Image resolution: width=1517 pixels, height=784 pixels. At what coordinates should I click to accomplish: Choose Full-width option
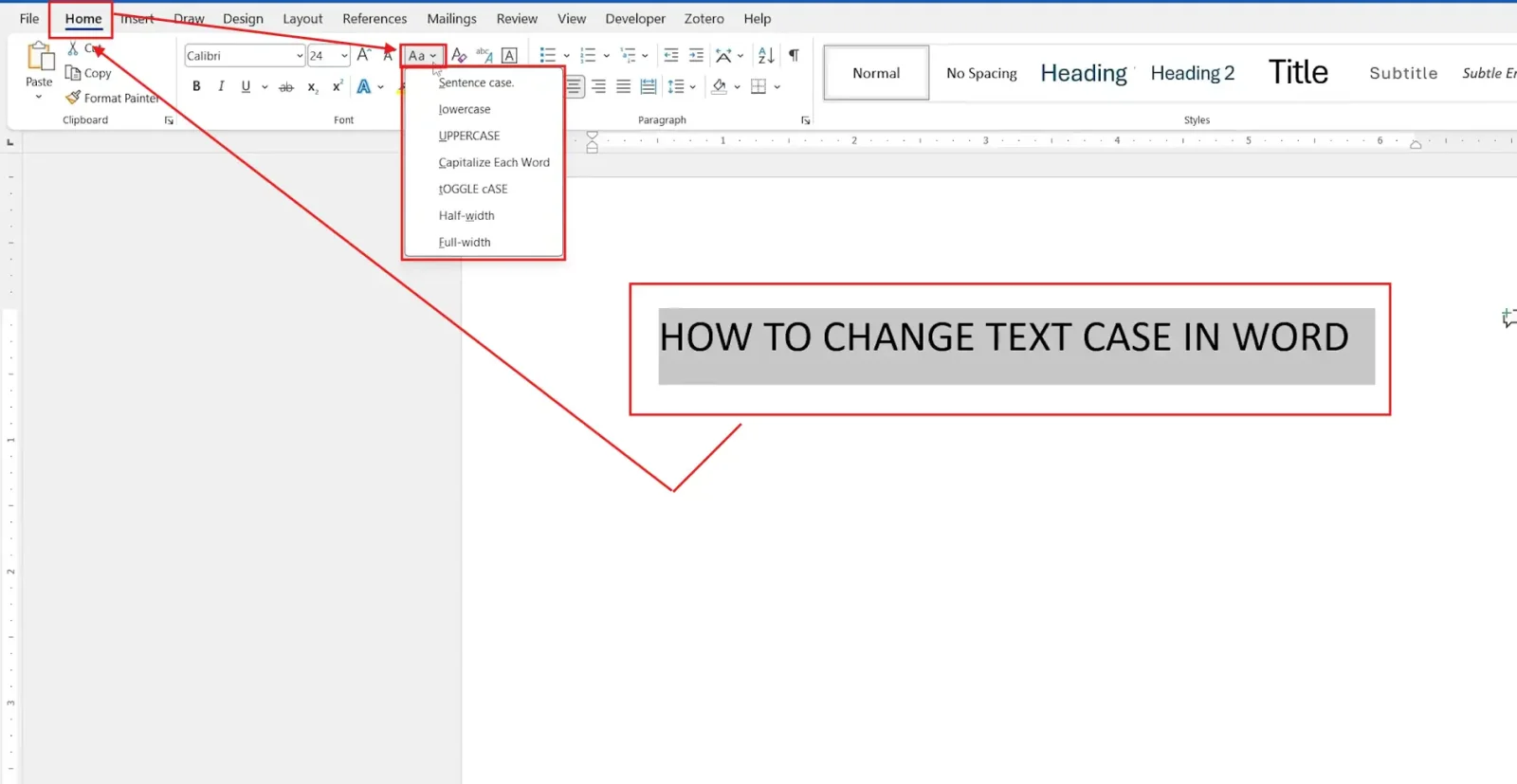[484, 242]
